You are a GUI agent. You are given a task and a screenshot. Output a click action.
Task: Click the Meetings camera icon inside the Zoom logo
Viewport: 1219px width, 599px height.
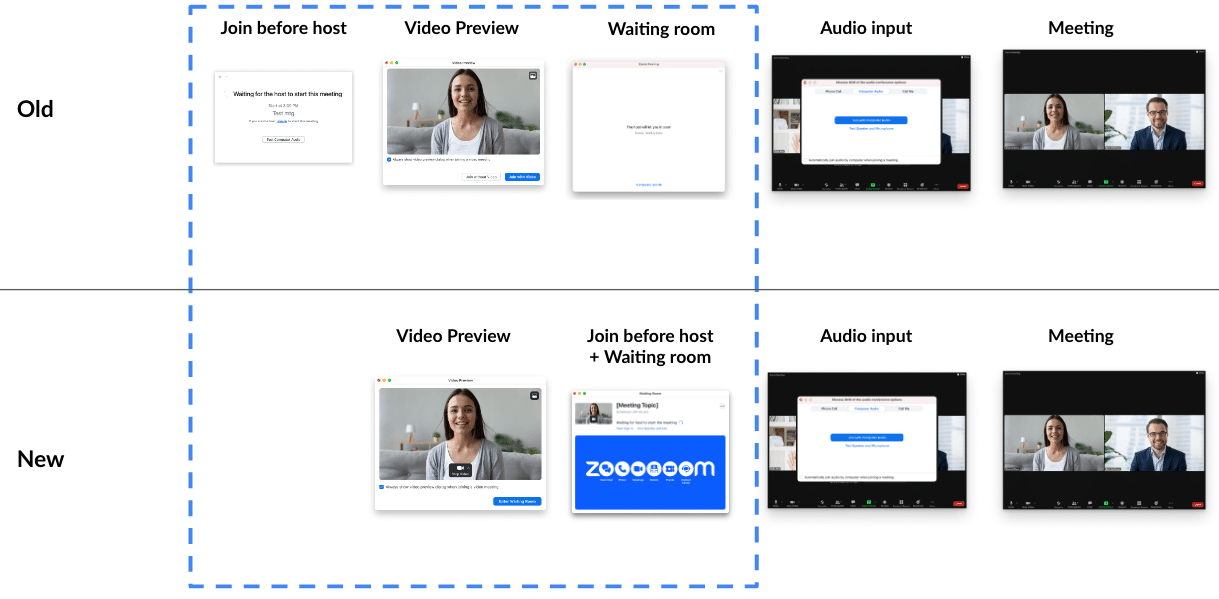pos(639,469)
